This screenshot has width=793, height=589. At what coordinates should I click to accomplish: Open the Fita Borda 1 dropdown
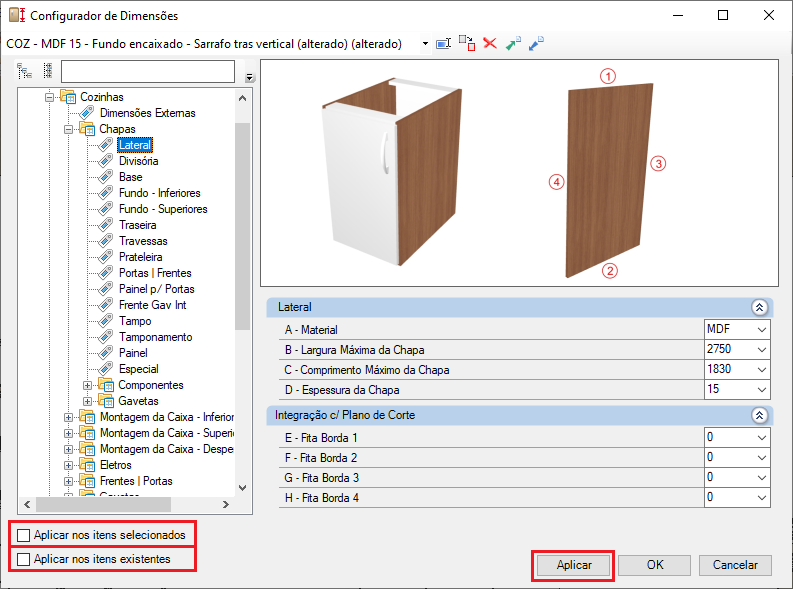pyautogui.click(x=762, y=437)
